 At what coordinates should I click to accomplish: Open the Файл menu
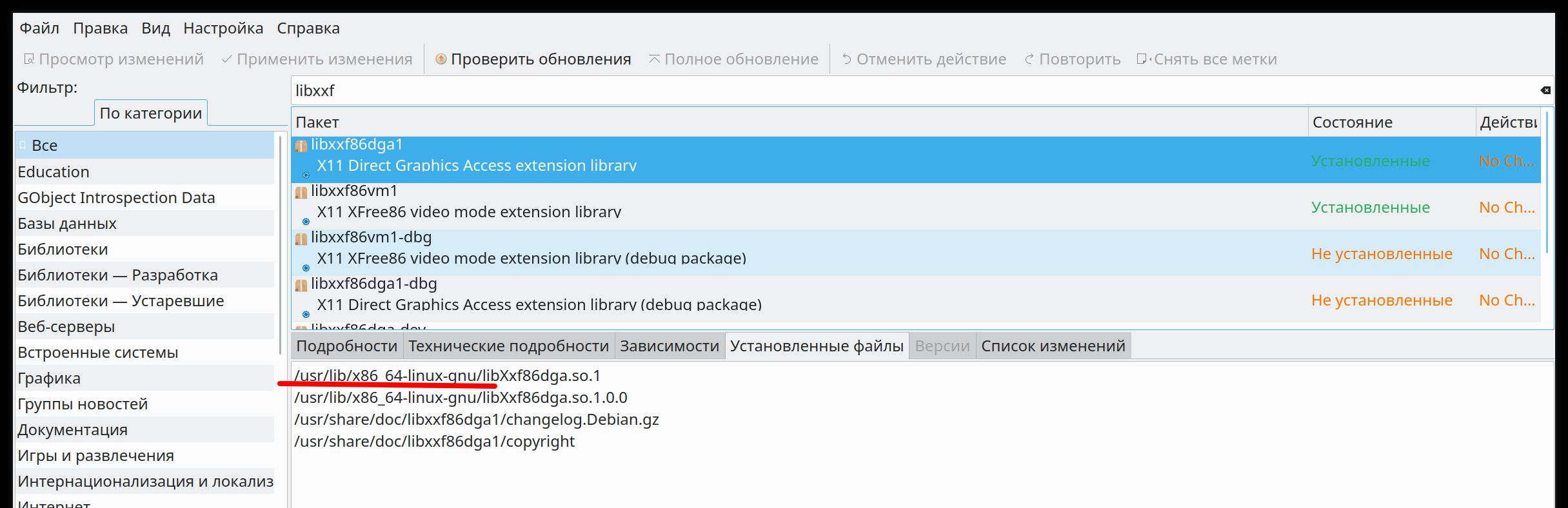tap(39, 28)
